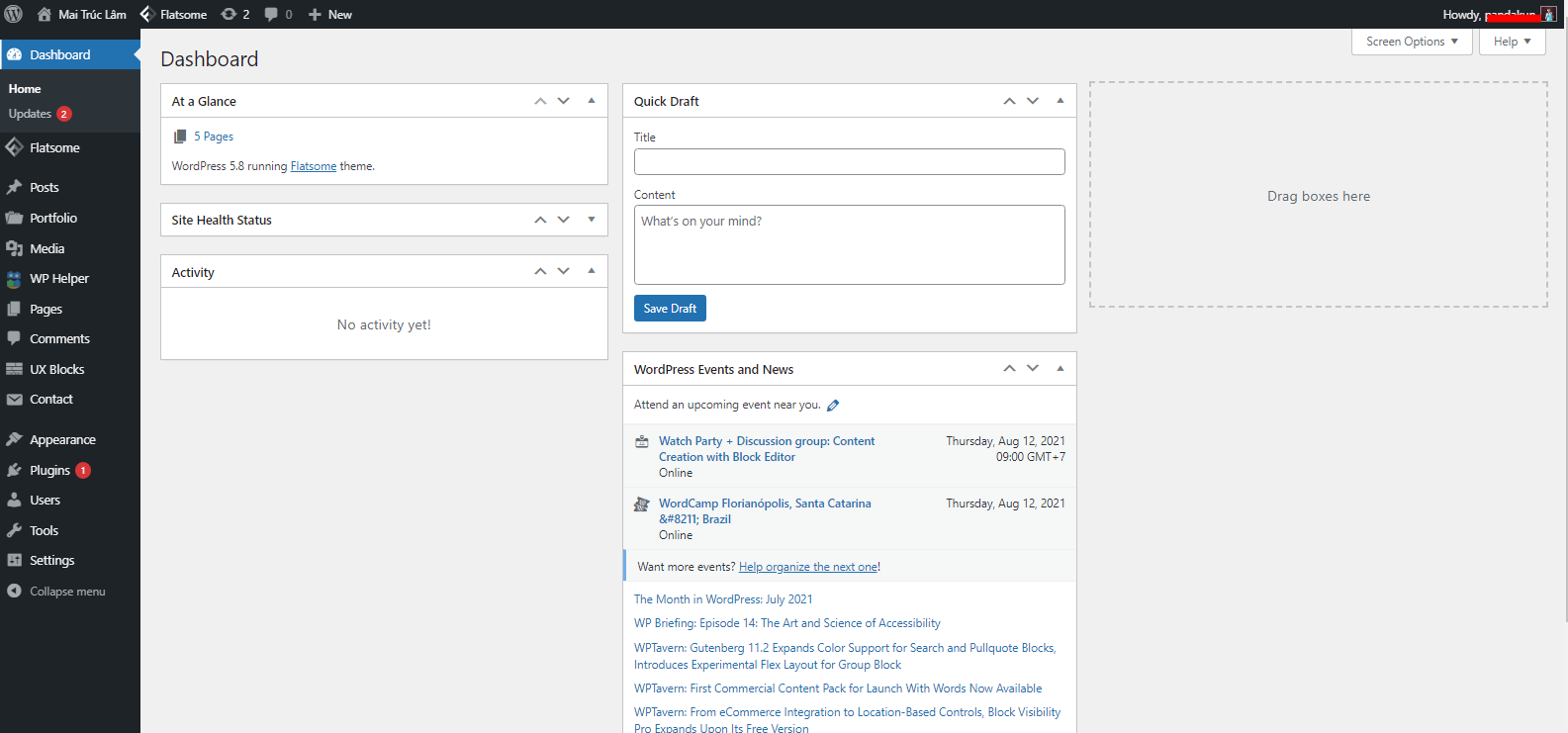Save the quick draft
Image resolution: width=1568 pixels, height=733 pixels.
[x=670, y=309]
